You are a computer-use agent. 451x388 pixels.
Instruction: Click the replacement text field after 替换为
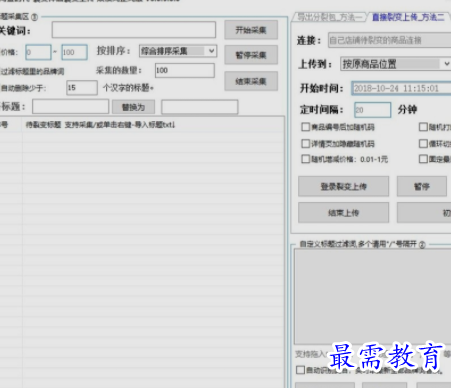pos(200,107)
